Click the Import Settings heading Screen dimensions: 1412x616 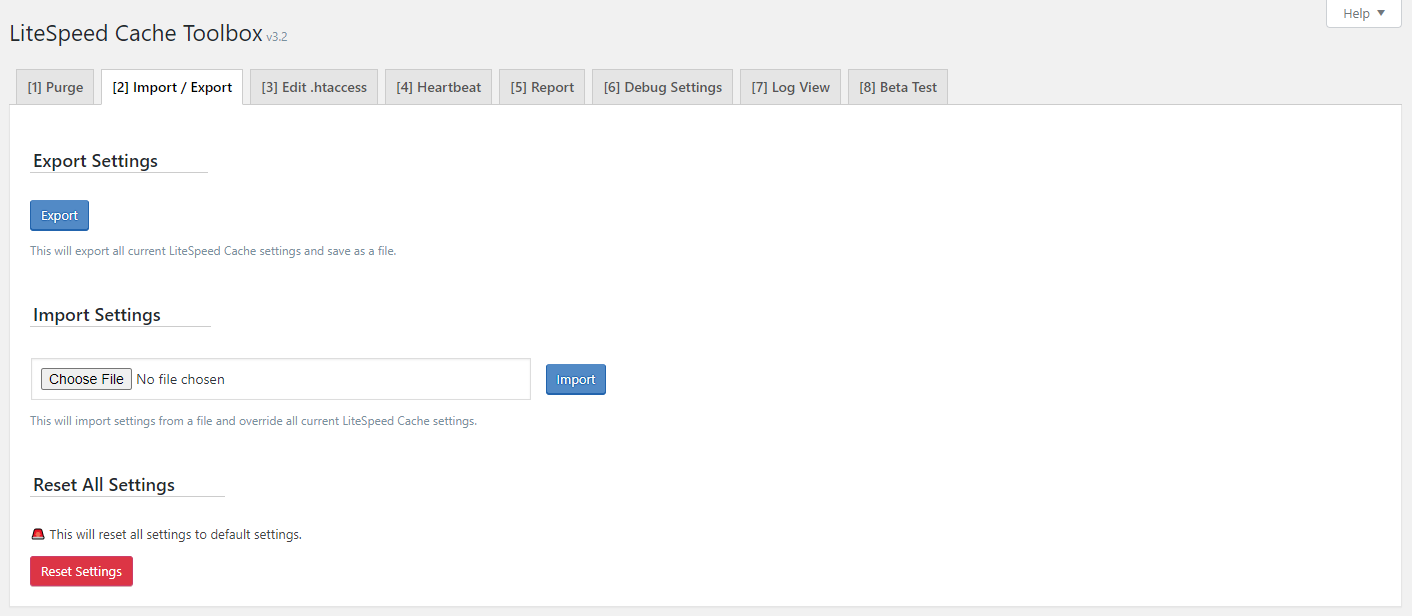[x=97, y=315]
